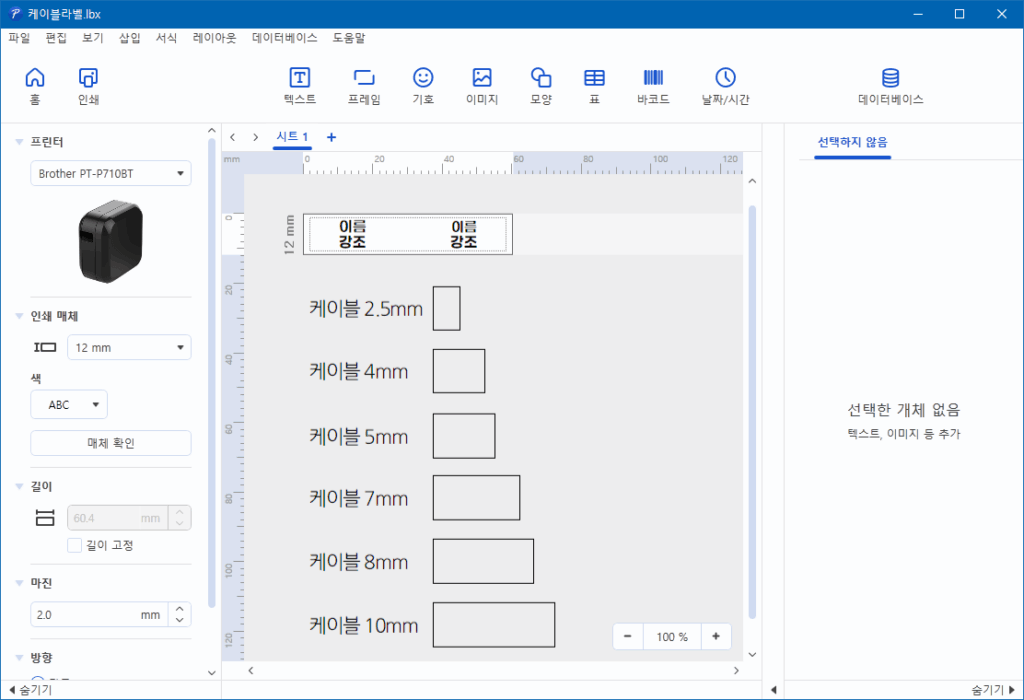Open the Database (데이터베이스) toolbar icon

[x=890, y=79]
